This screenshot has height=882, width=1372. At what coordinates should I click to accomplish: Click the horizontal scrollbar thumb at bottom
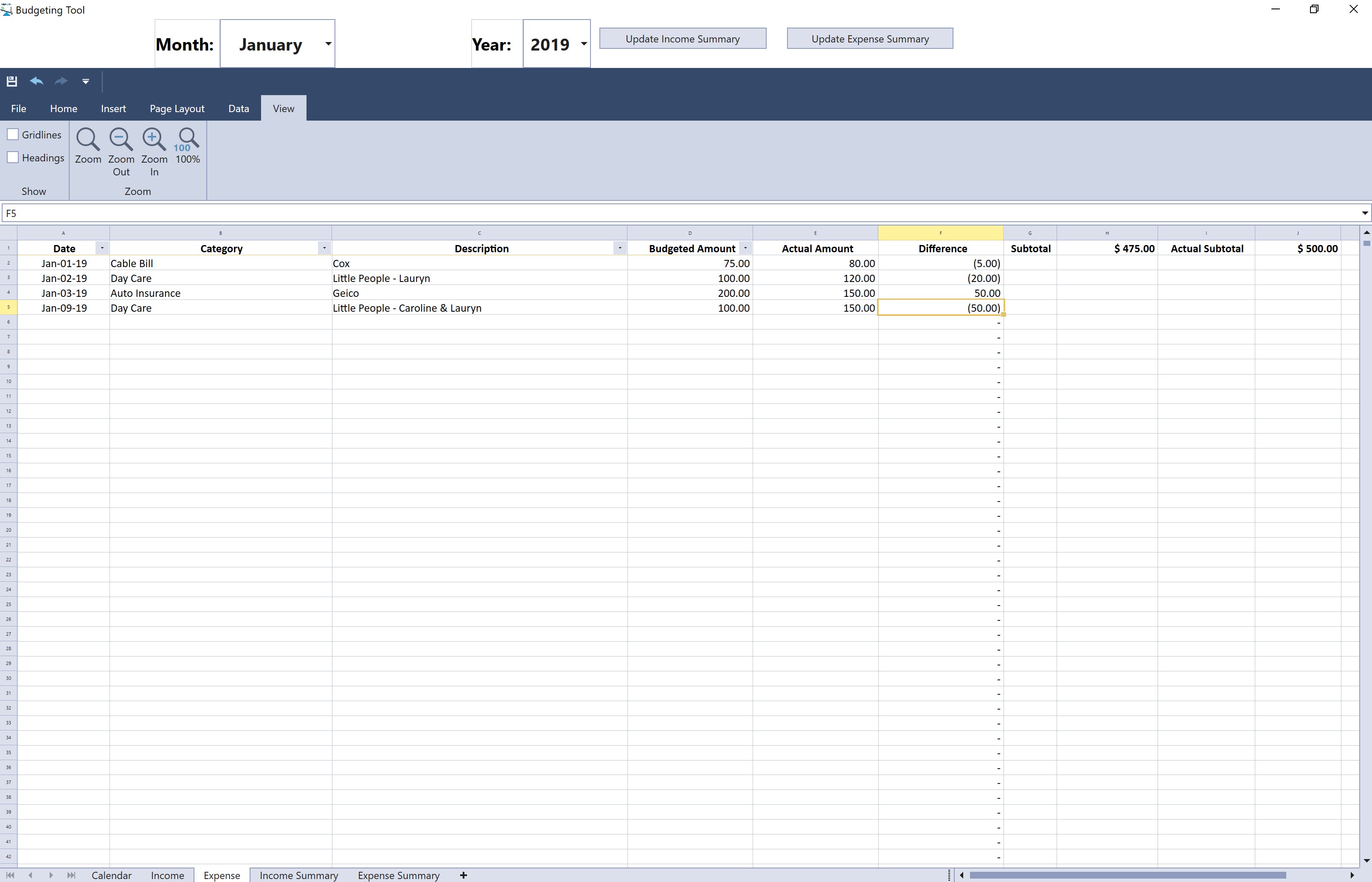pos(1127,875)
